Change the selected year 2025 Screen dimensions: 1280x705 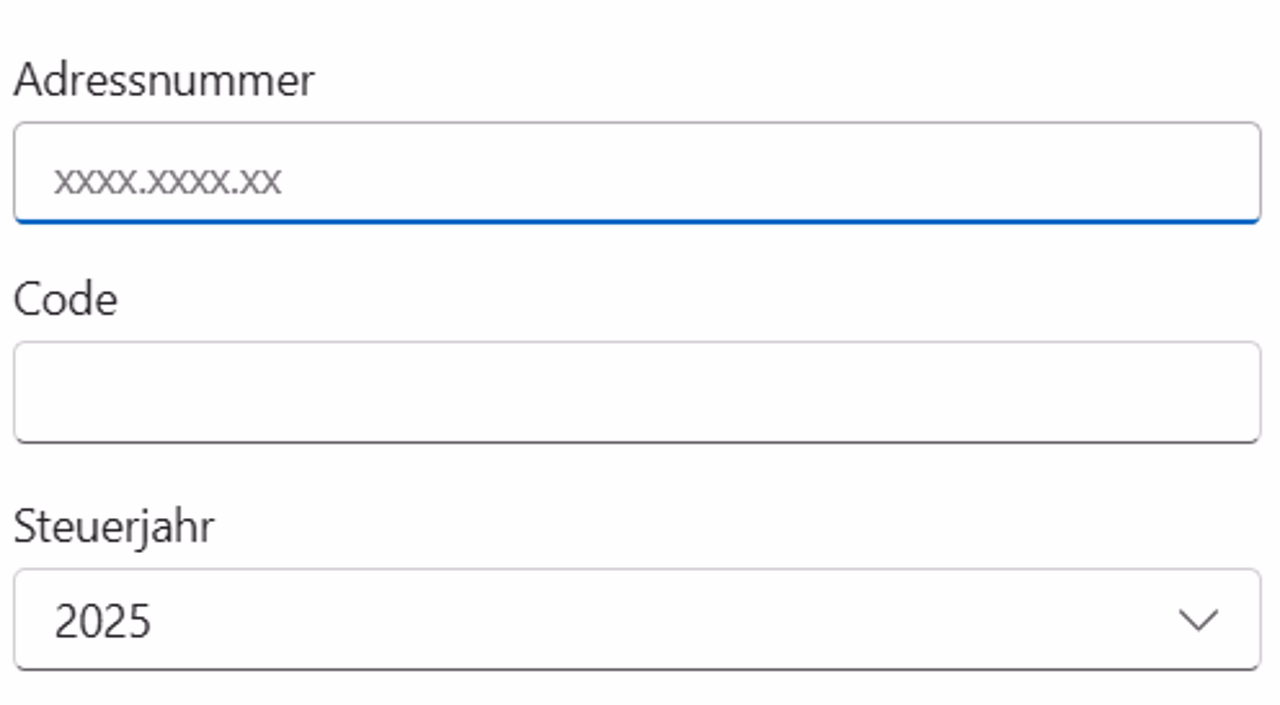pos(102,621)
